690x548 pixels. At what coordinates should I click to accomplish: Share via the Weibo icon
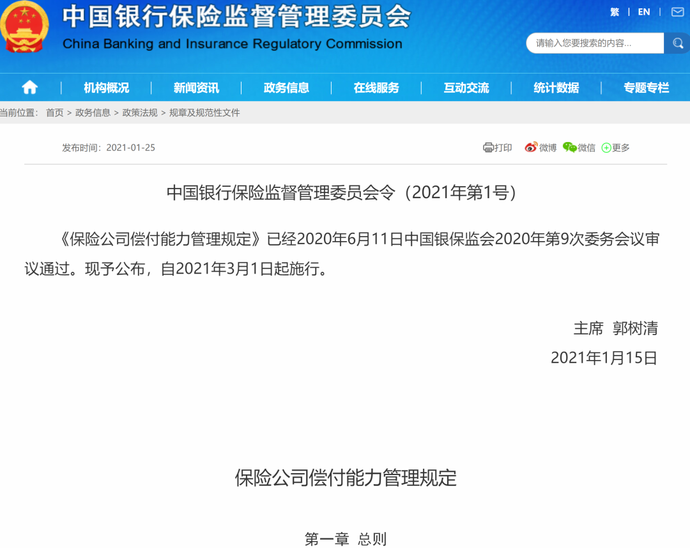[x=531, y=147]
